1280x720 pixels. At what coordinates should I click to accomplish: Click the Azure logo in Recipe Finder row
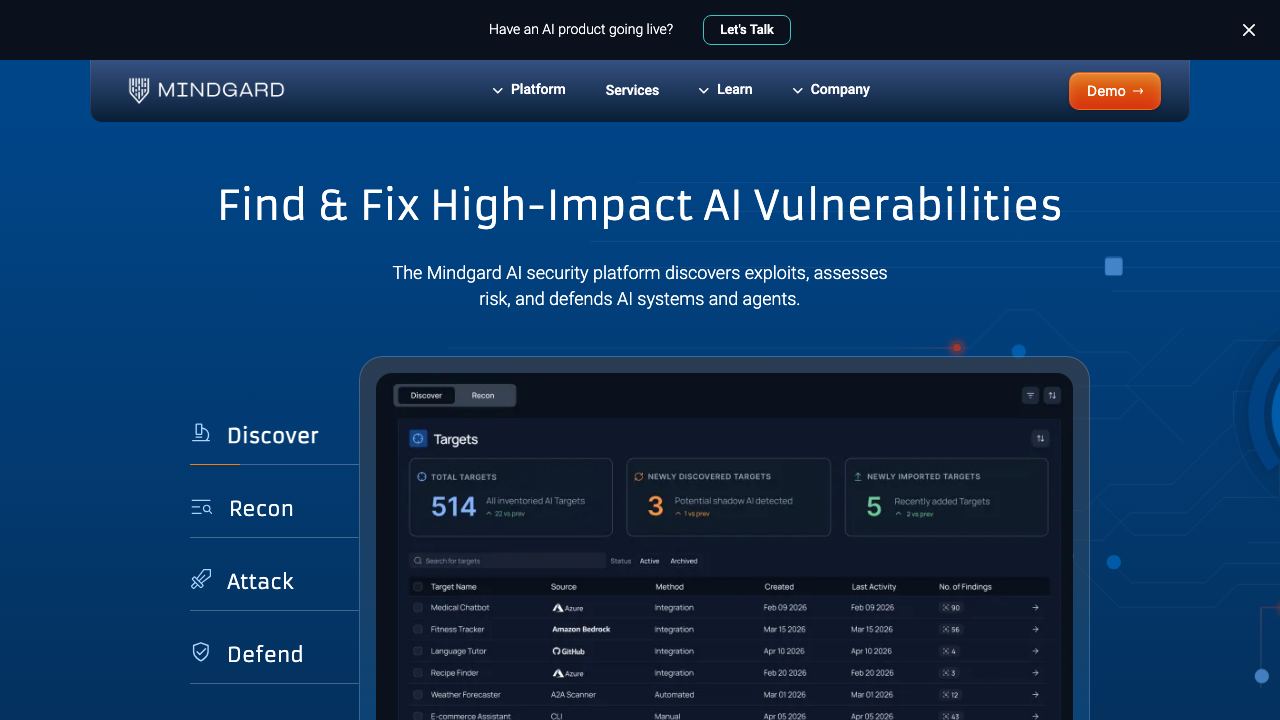click(x=567, y=673)
